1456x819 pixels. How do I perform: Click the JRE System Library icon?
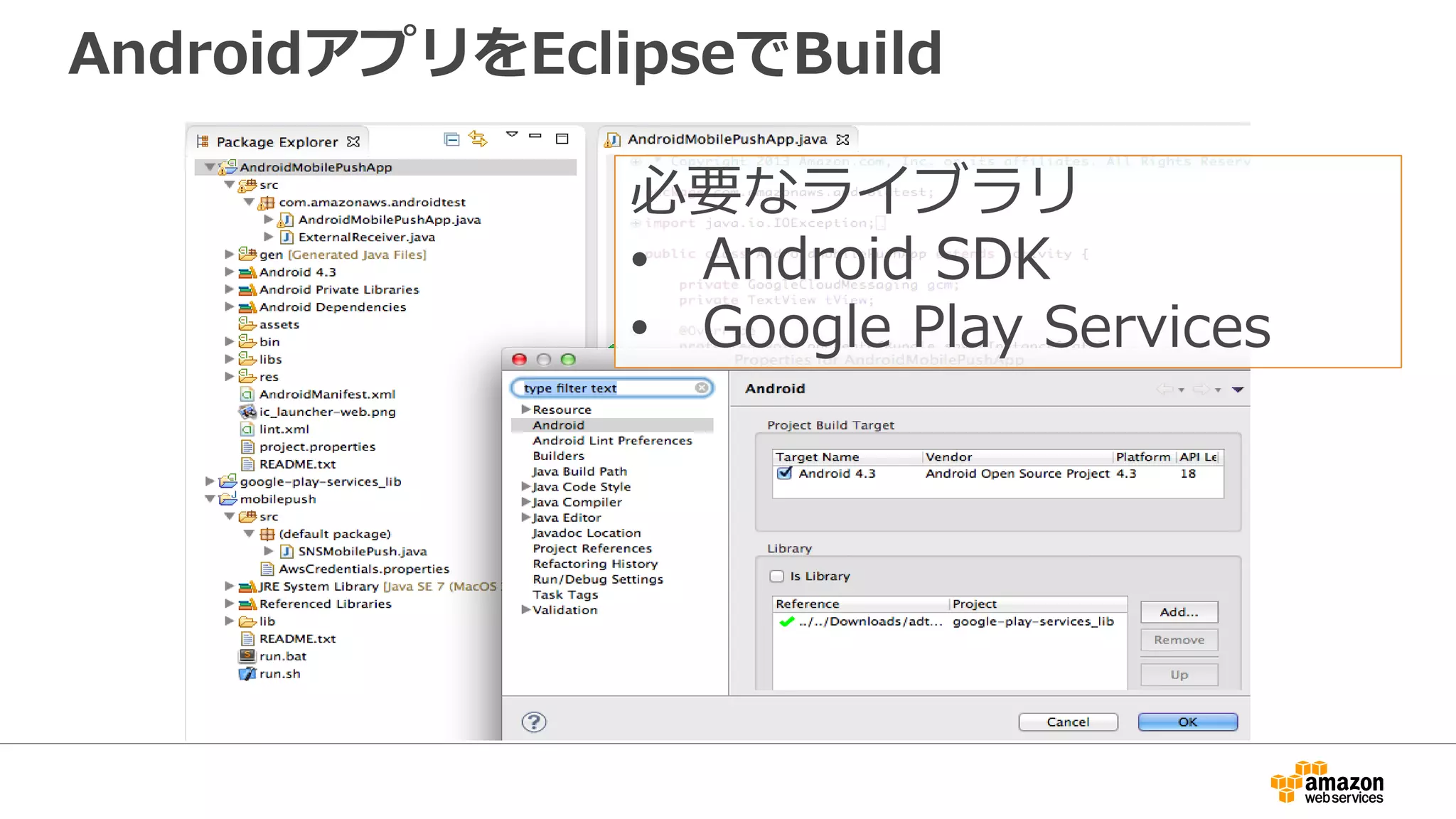coord(247,586)
